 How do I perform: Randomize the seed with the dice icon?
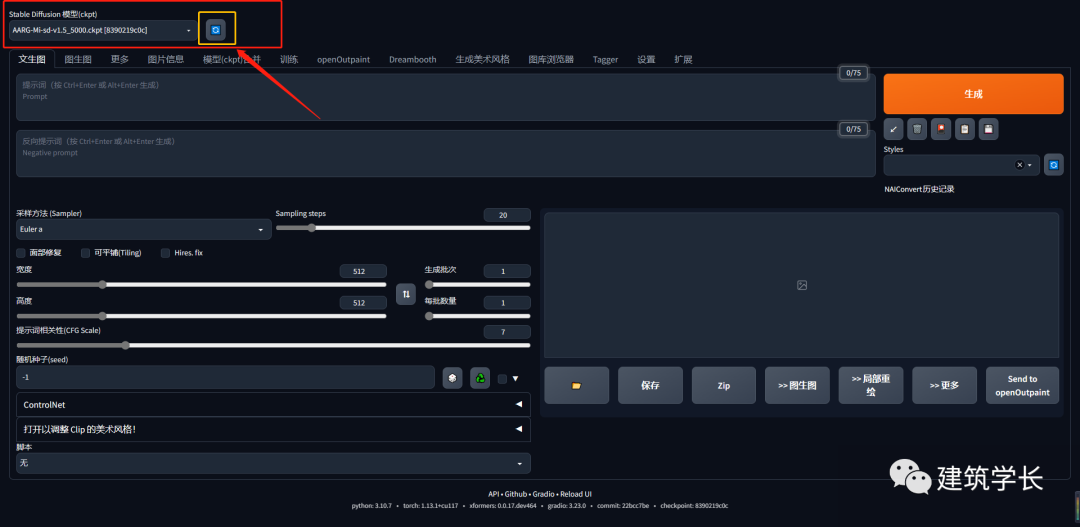[453, 378]
